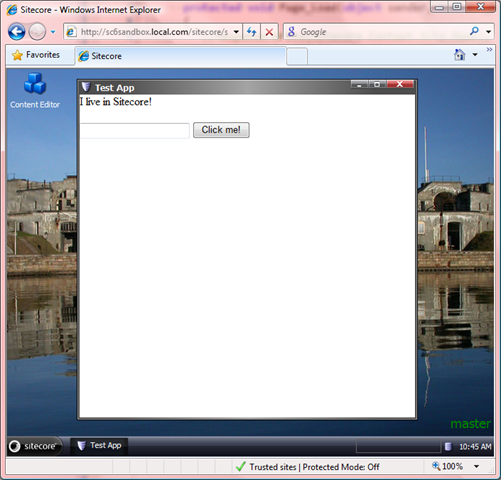Select the Sitecore browser tab
Image resolution: width=501 pixels, height=480 pixels.
coord(181,56)
